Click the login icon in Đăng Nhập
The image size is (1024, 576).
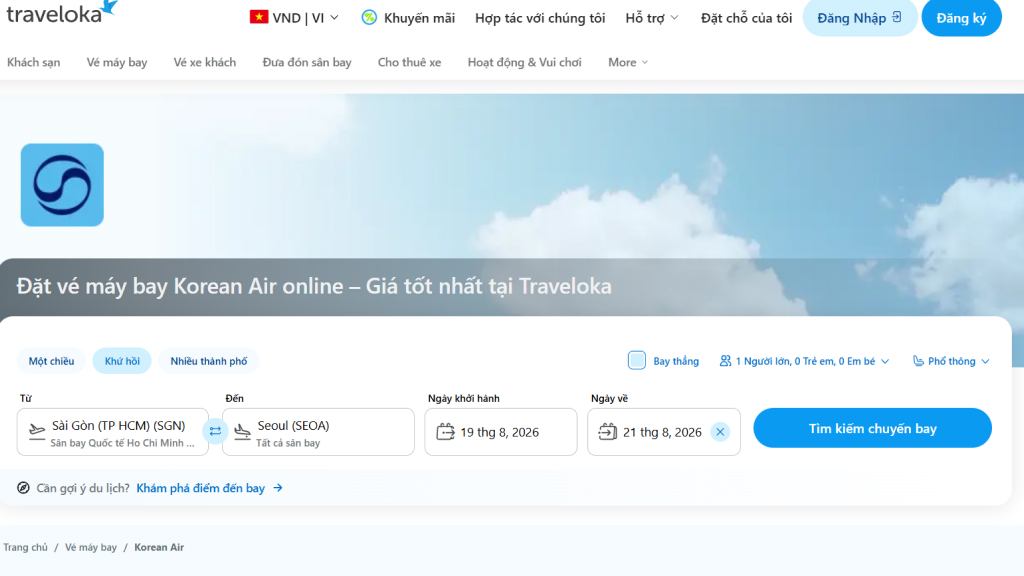897,17
